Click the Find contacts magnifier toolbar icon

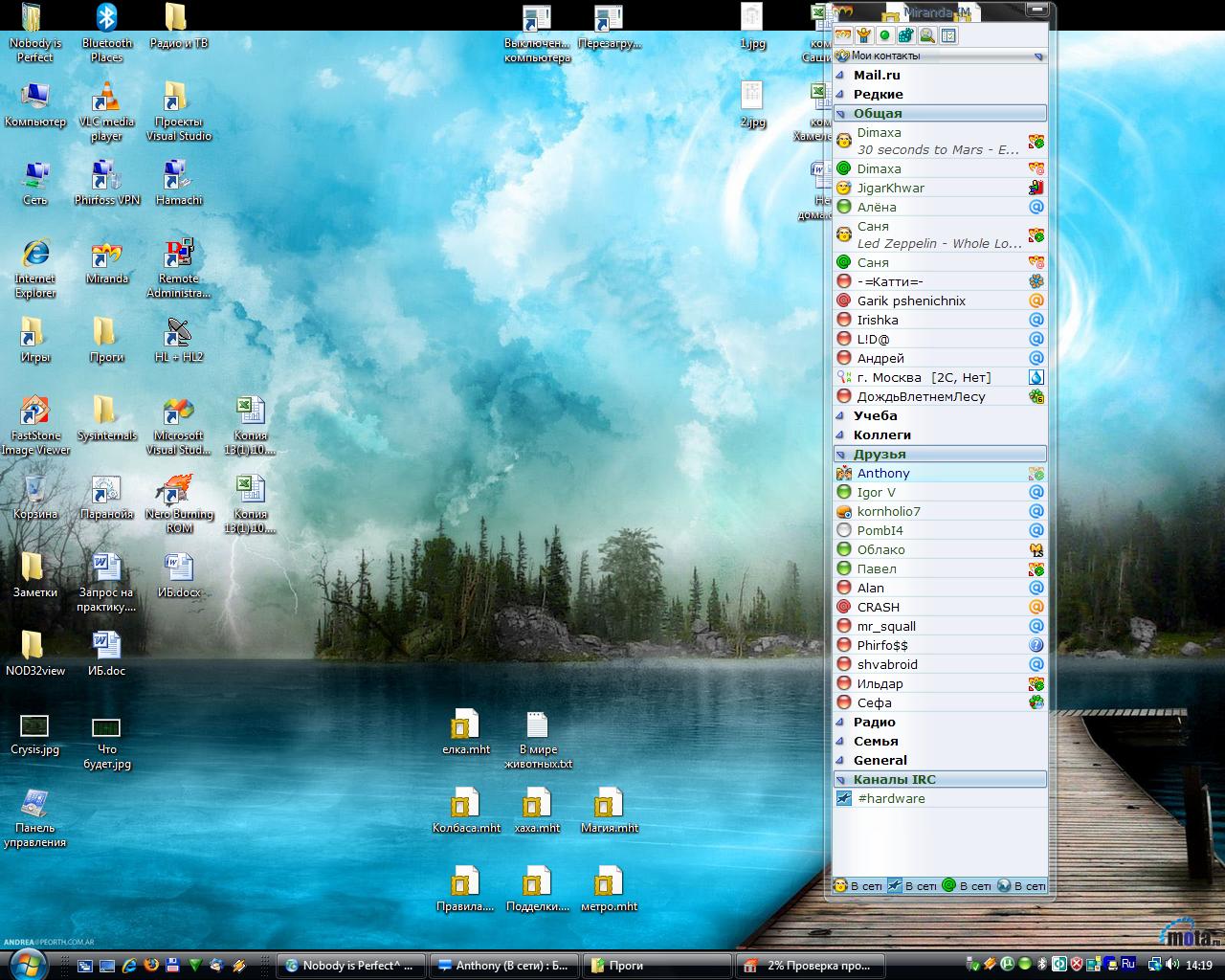click(926, 35)
